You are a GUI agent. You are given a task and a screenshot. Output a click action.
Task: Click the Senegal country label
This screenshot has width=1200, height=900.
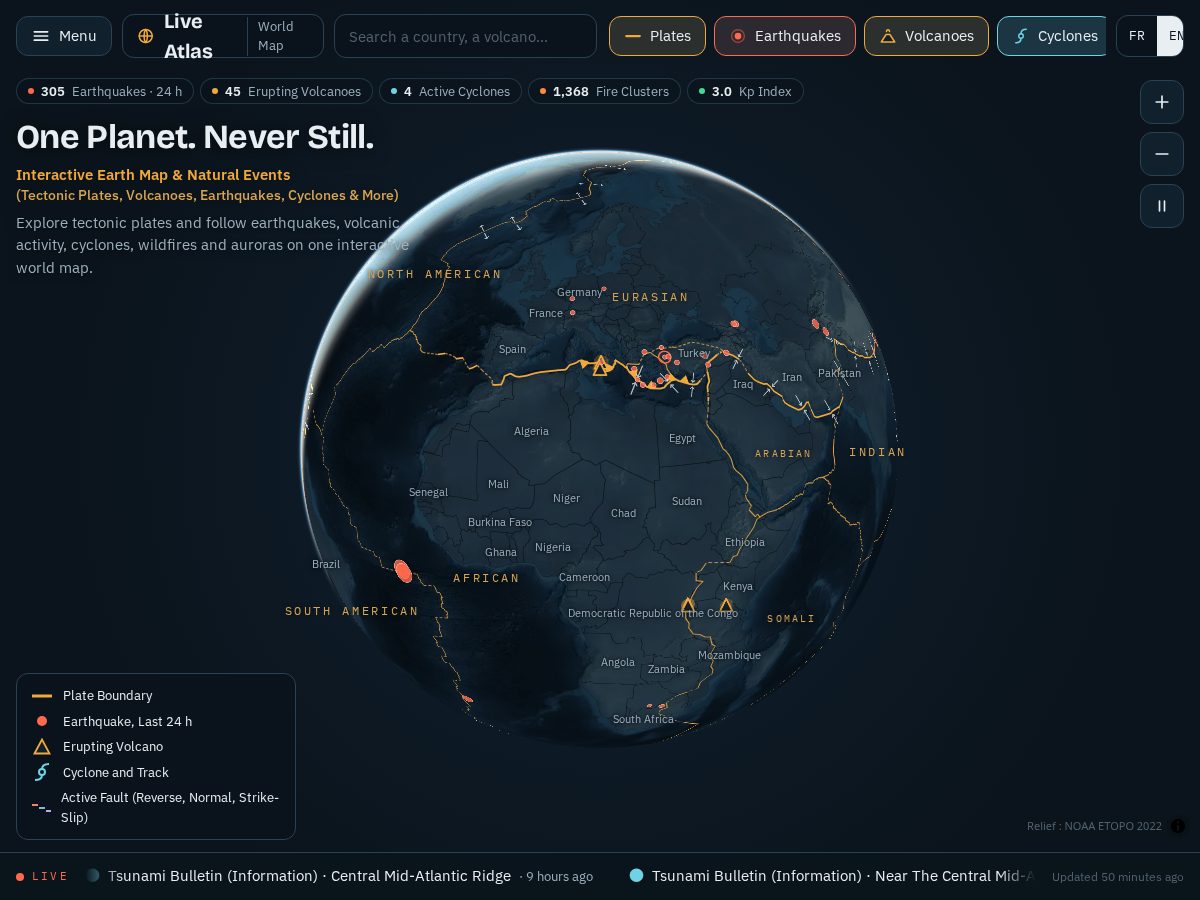(428, 492)
